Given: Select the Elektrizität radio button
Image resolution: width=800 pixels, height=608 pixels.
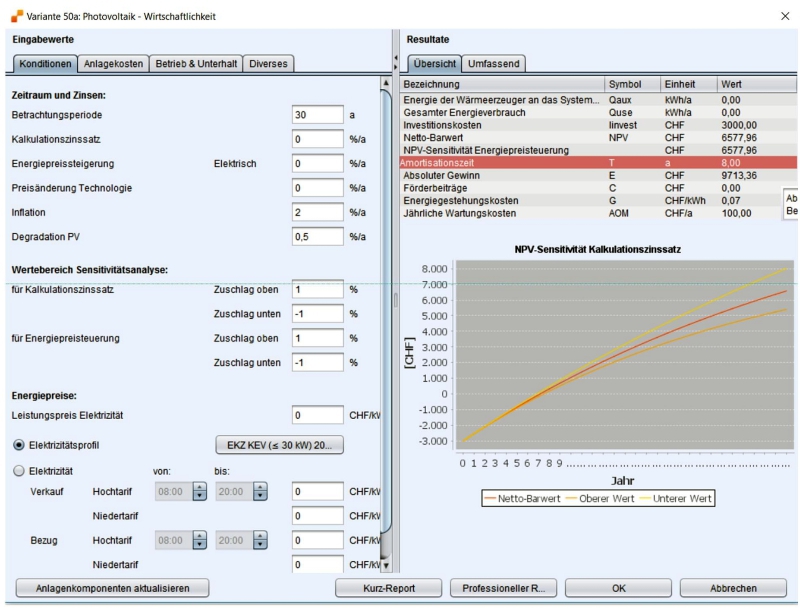Looking at the screenshot, I should coord(19,471).
